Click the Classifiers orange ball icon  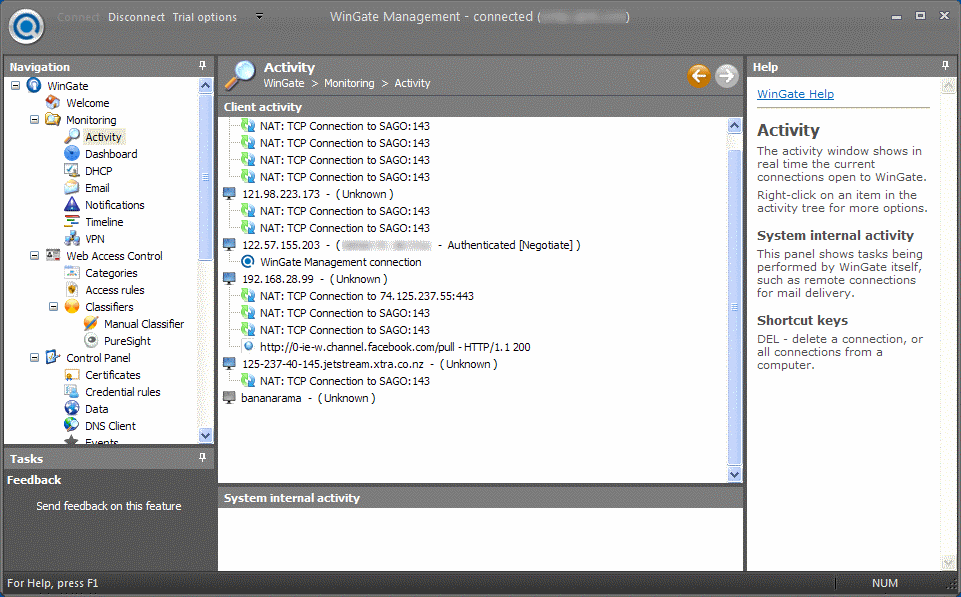[x=72, y=306]
